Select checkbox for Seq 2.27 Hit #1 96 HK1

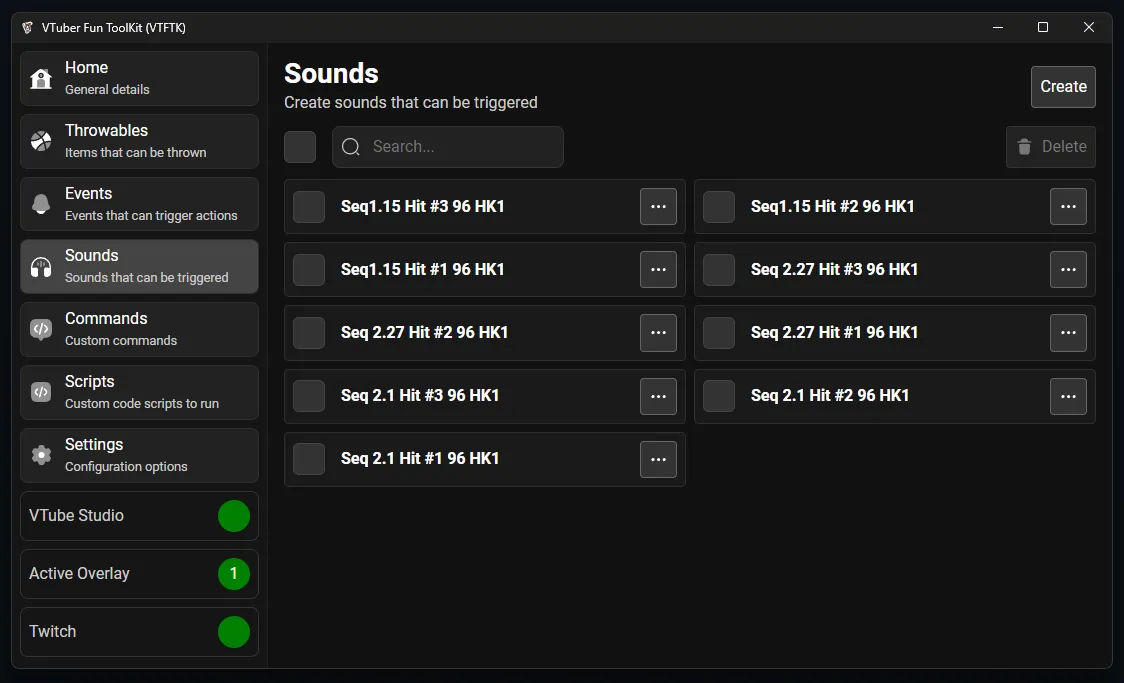[x=719, y=333]
